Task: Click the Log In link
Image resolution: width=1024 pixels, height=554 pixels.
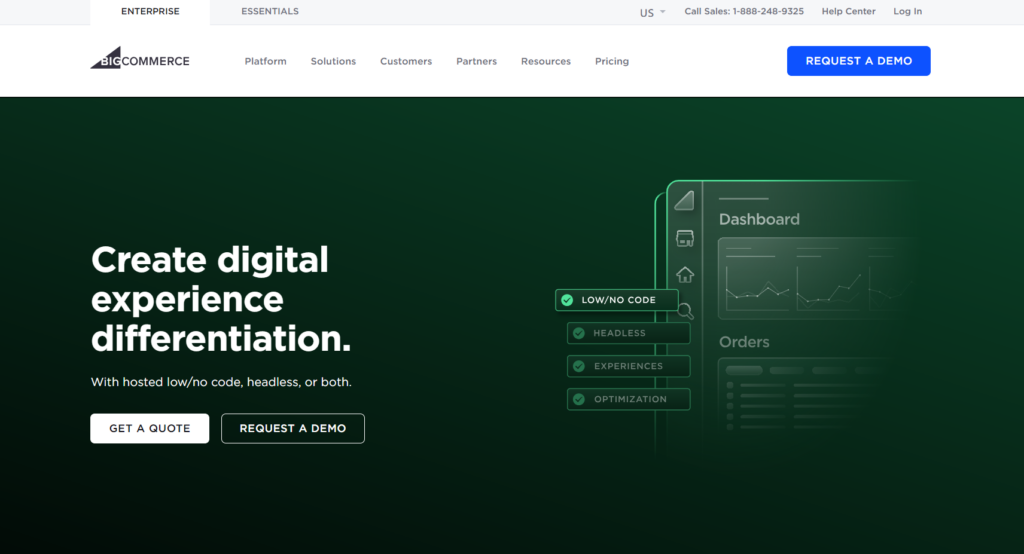Action: [x=907, y=11]
